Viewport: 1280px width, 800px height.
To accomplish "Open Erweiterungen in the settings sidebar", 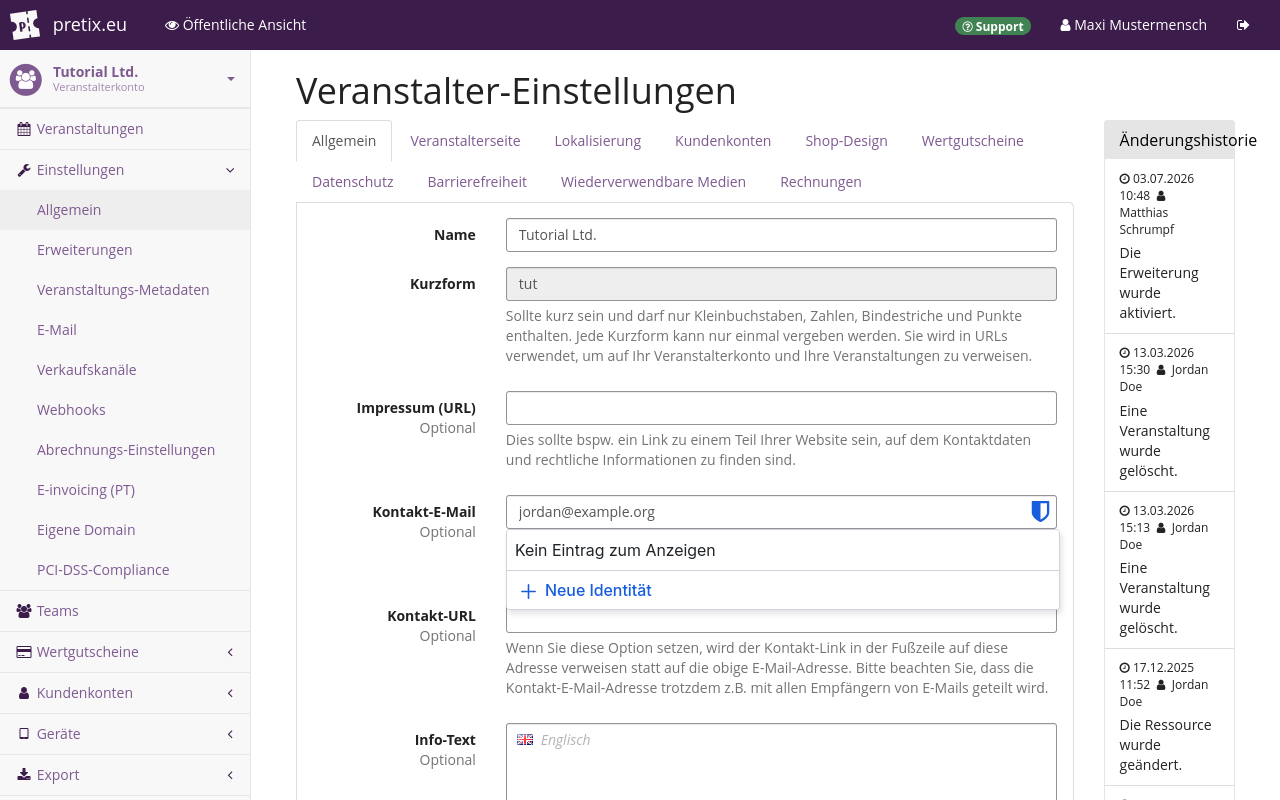I will point(125,250).
